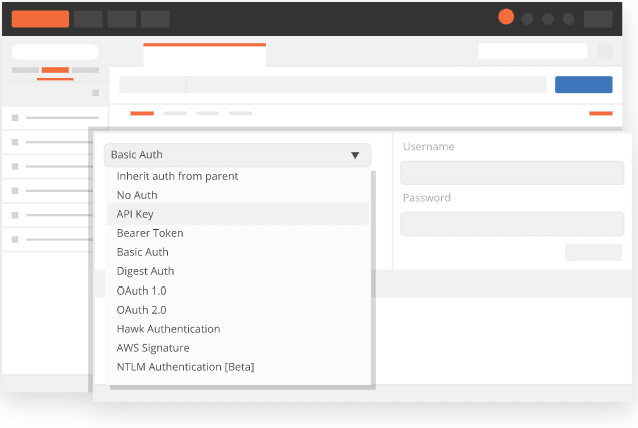638x428 pixels.
Task: Click the environment selector field at top right
Action: click(x=533, y=51)
